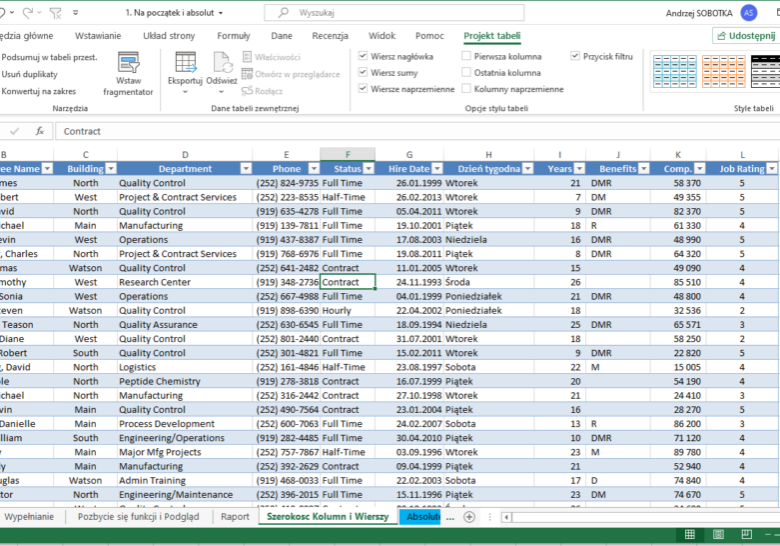The image size is (780, 546).
Task: Select Normal view icon in status bar
Action: (x=690, y=536)
